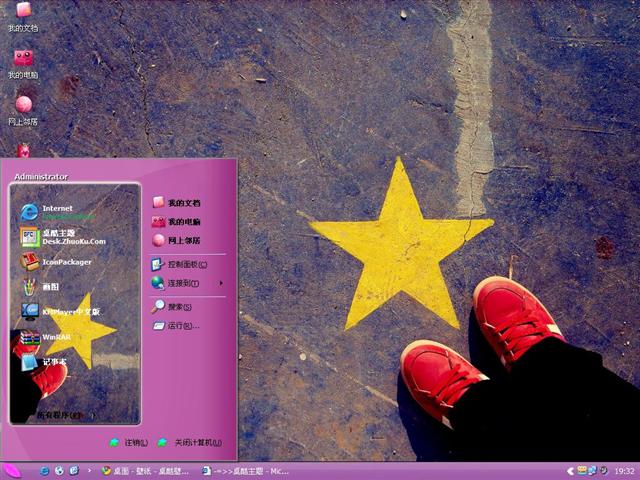
Task: Expand the 连接到(T) submenu
Action: pyautogui.click(x=187, y=283)
